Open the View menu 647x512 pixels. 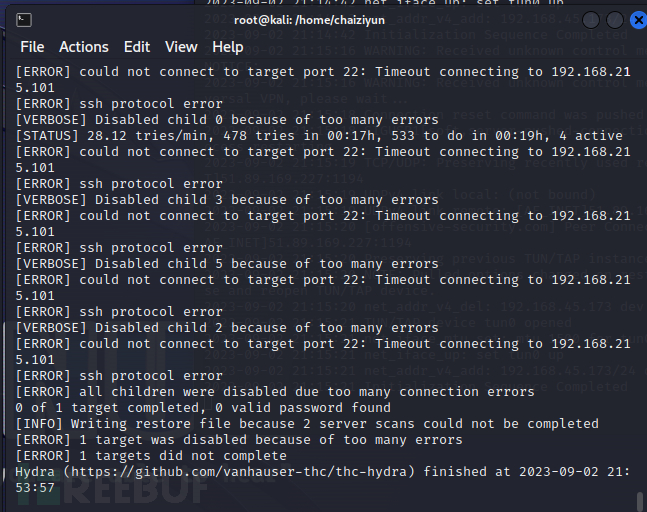click(181, 47)
